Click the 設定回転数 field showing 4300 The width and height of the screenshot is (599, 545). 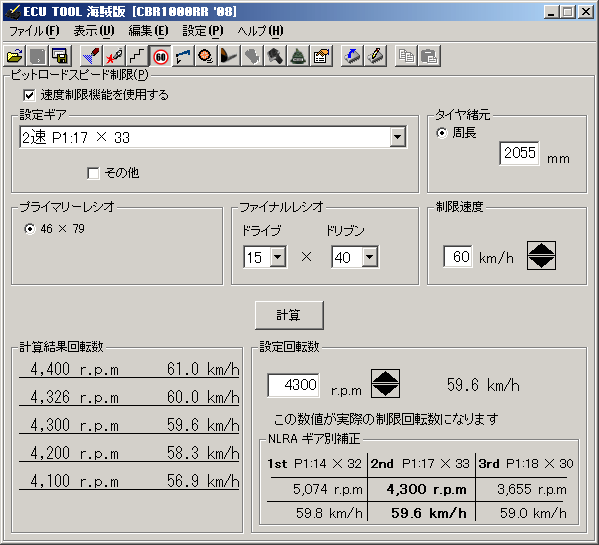[293, 385]
